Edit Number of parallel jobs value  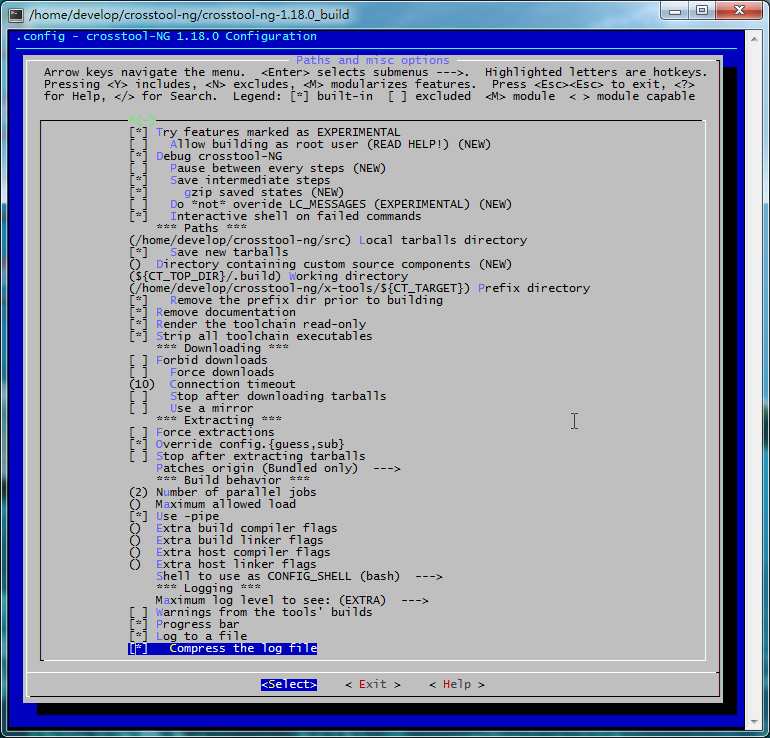[222, 492]
